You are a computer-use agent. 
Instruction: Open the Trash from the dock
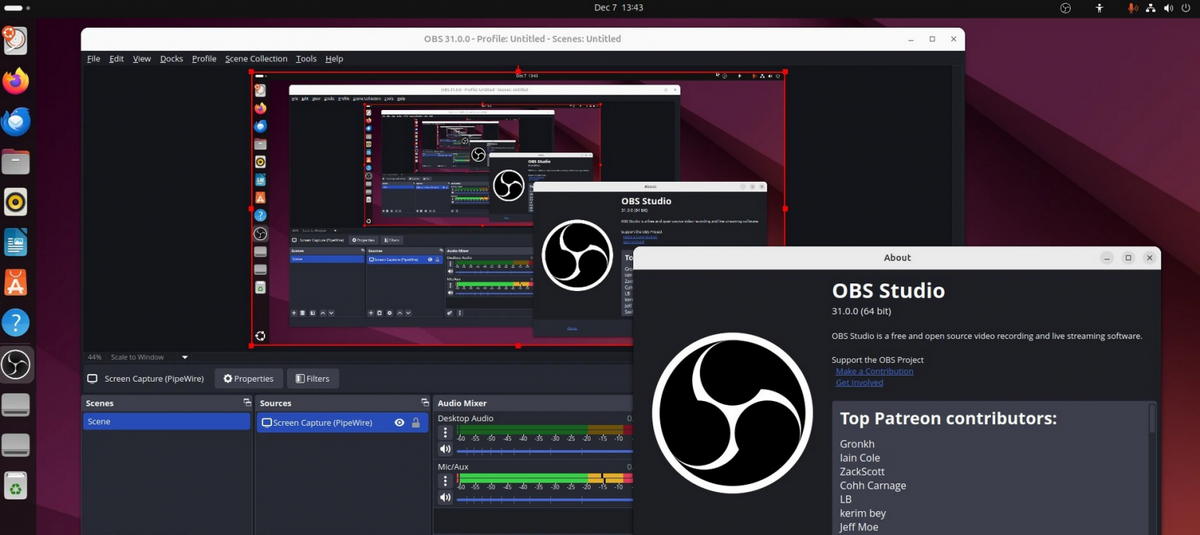15,487
